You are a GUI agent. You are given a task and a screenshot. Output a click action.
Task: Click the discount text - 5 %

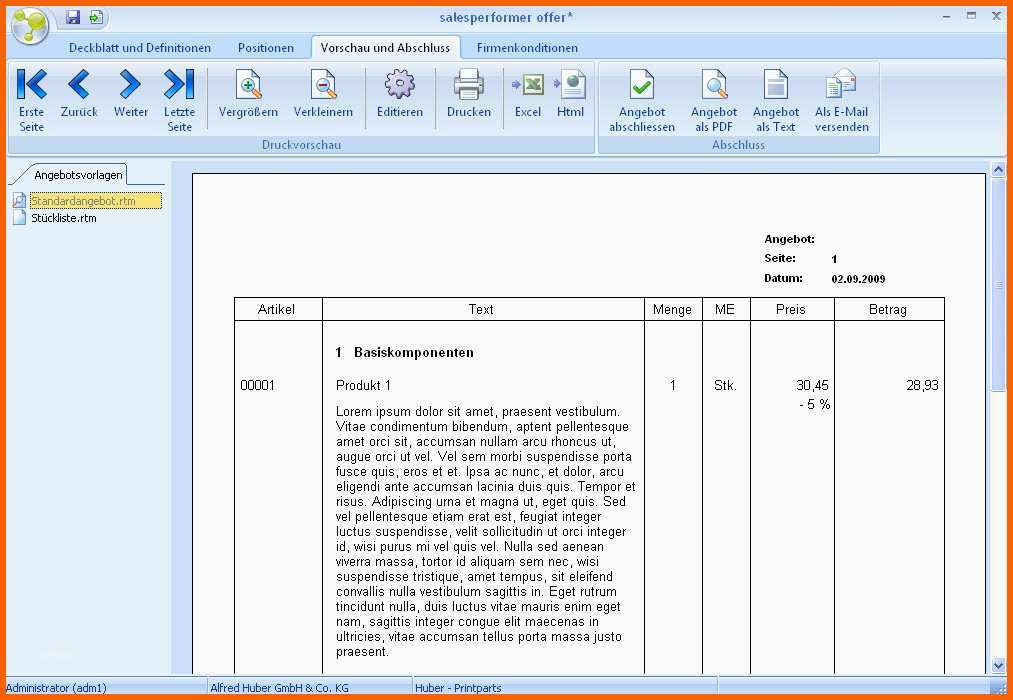point(815,405)
